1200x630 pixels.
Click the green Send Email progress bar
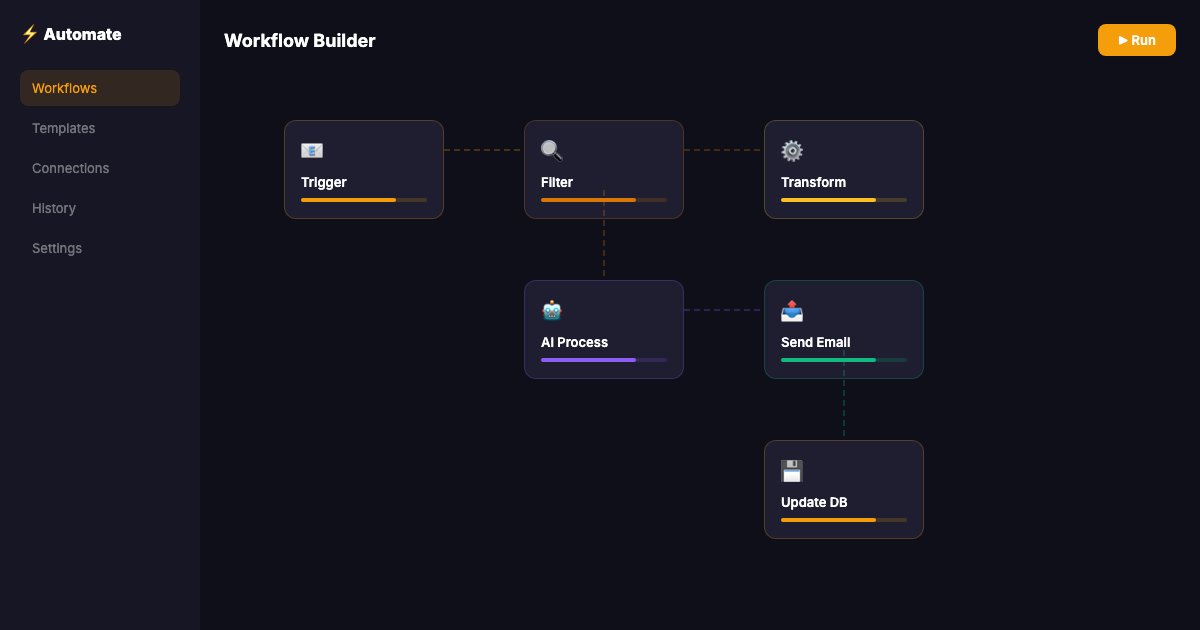pos(844,360)
